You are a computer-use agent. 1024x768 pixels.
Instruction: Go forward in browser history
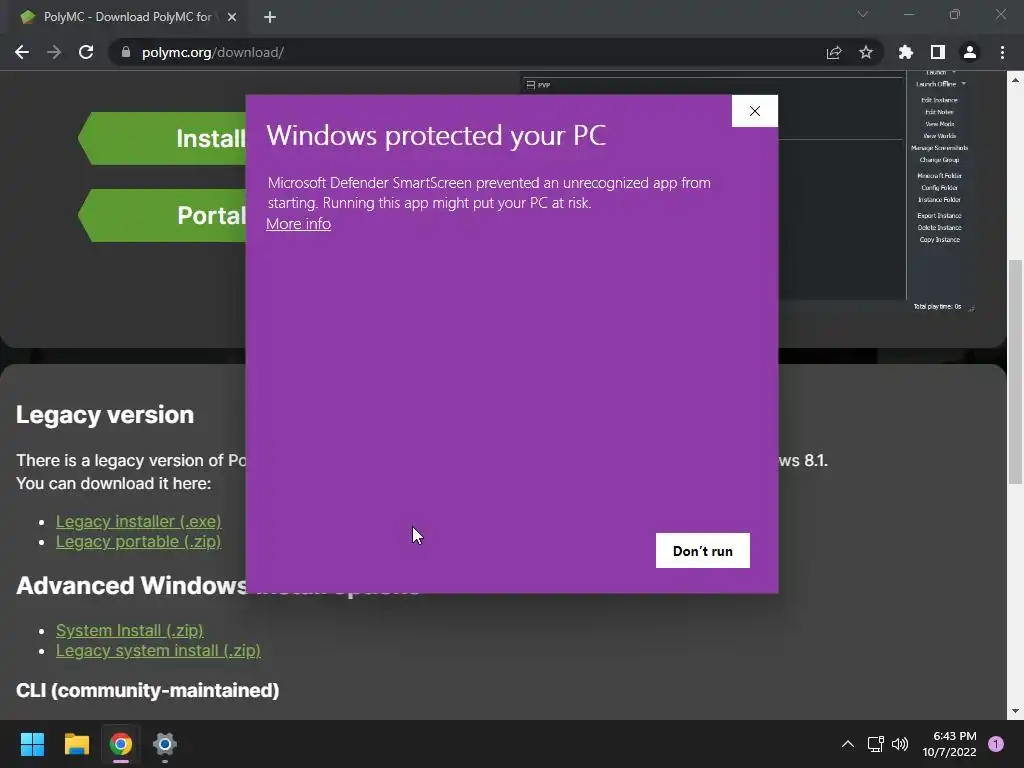click(54, 52)
